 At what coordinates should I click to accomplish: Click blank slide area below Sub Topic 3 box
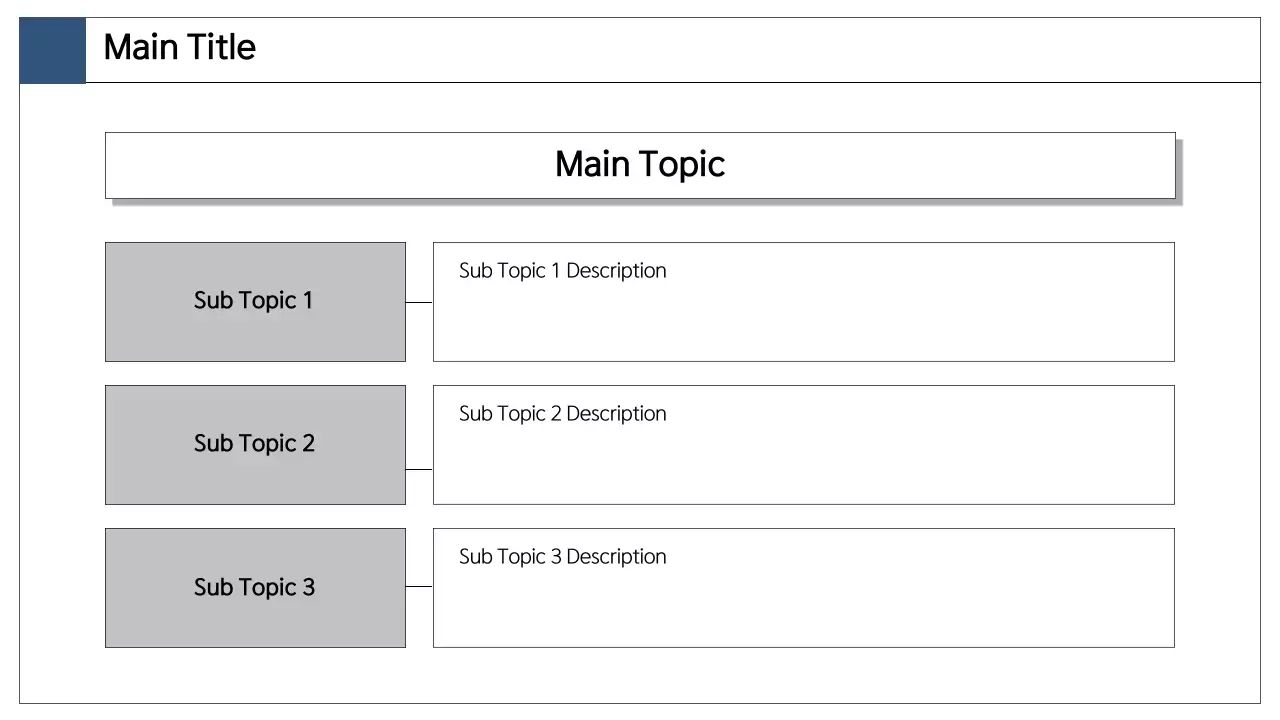[255, 676]
